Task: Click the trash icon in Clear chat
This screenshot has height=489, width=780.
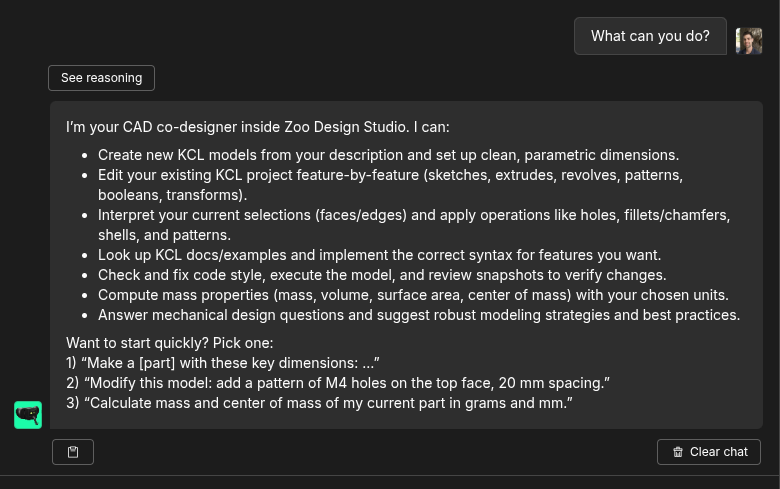Action: tap(678, 452)
